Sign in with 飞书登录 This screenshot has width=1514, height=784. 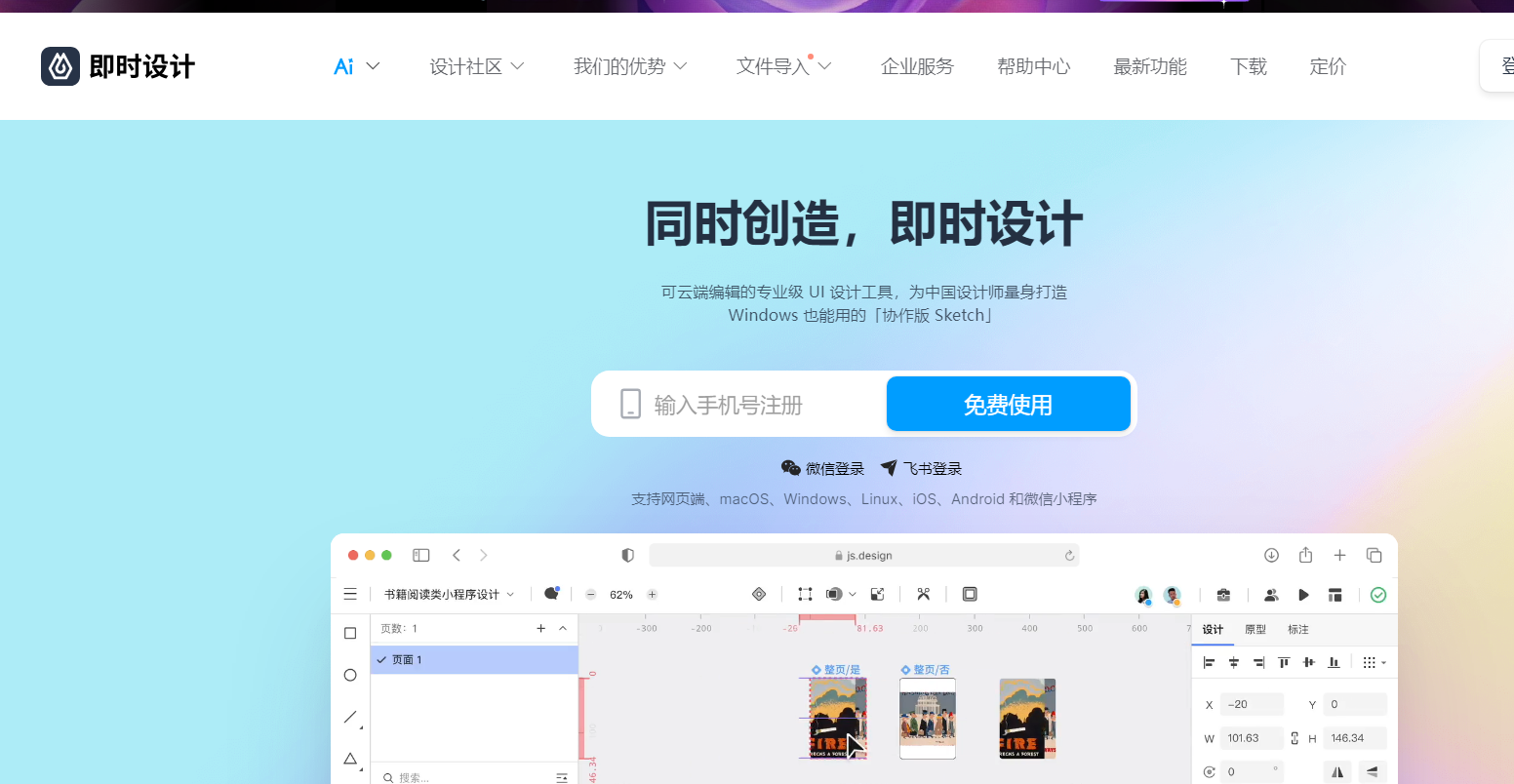[x=921, y=469]
